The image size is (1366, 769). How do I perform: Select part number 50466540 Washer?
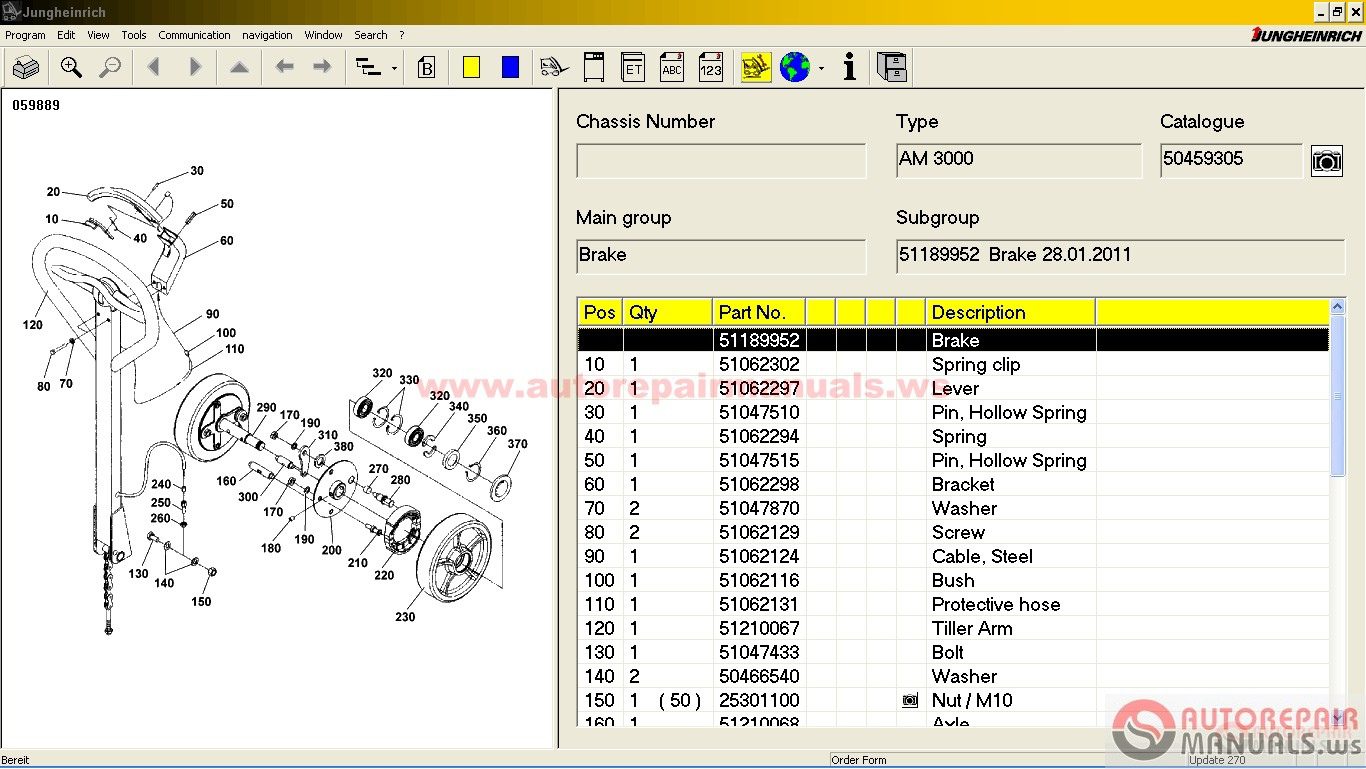[x=759, y=676]
